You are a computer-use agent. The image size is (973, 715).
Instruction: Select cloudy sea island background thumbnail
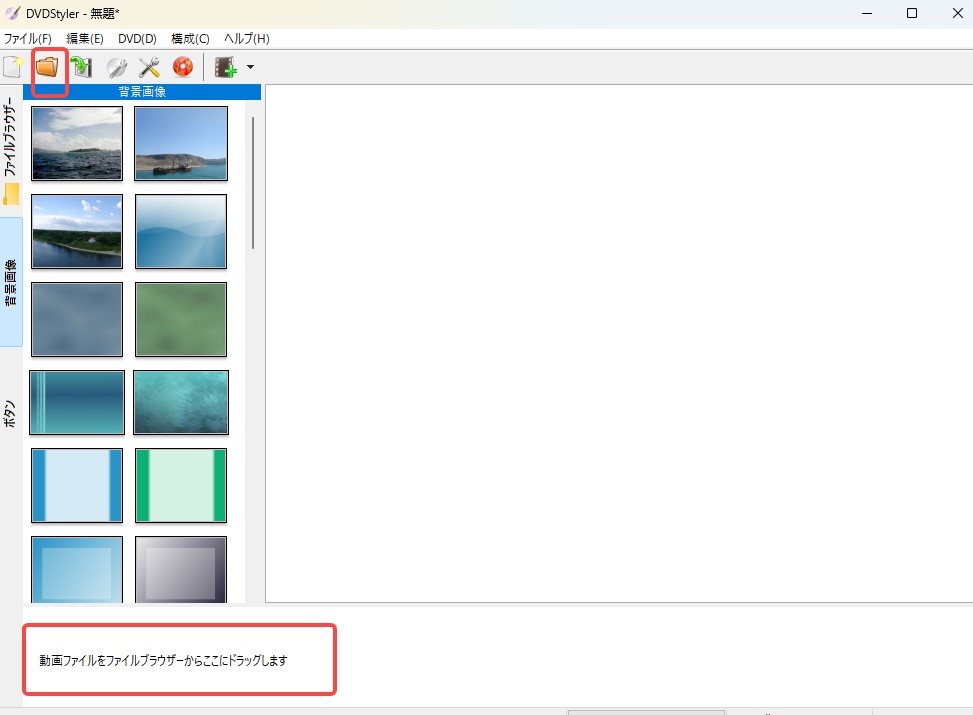click(77, 143)
